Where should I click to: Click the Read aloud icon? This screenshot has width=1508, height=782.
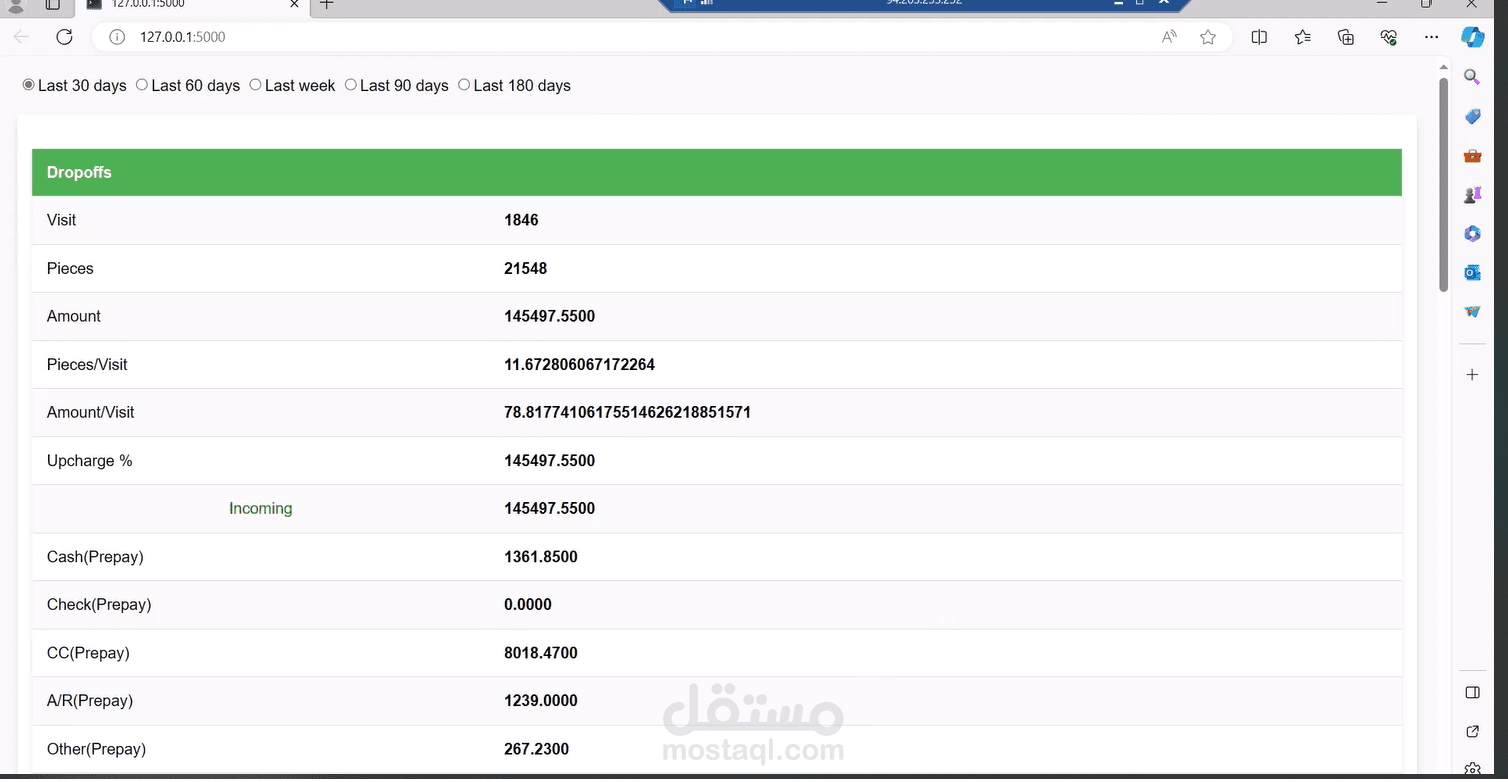tap(1169, 37)
